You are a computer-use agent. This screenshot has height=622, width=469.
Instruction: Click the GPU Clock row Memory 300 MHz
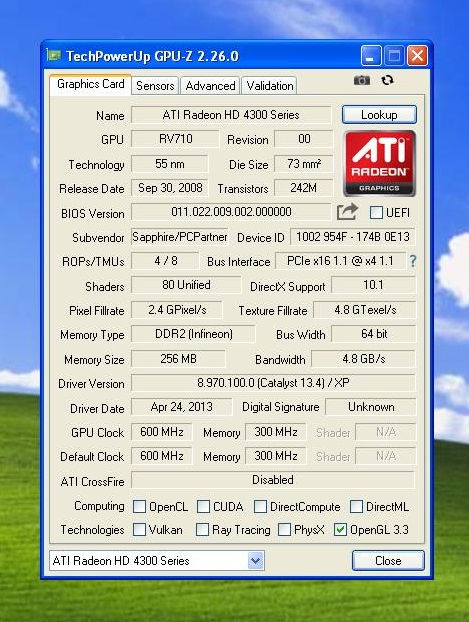click(276, 432)
